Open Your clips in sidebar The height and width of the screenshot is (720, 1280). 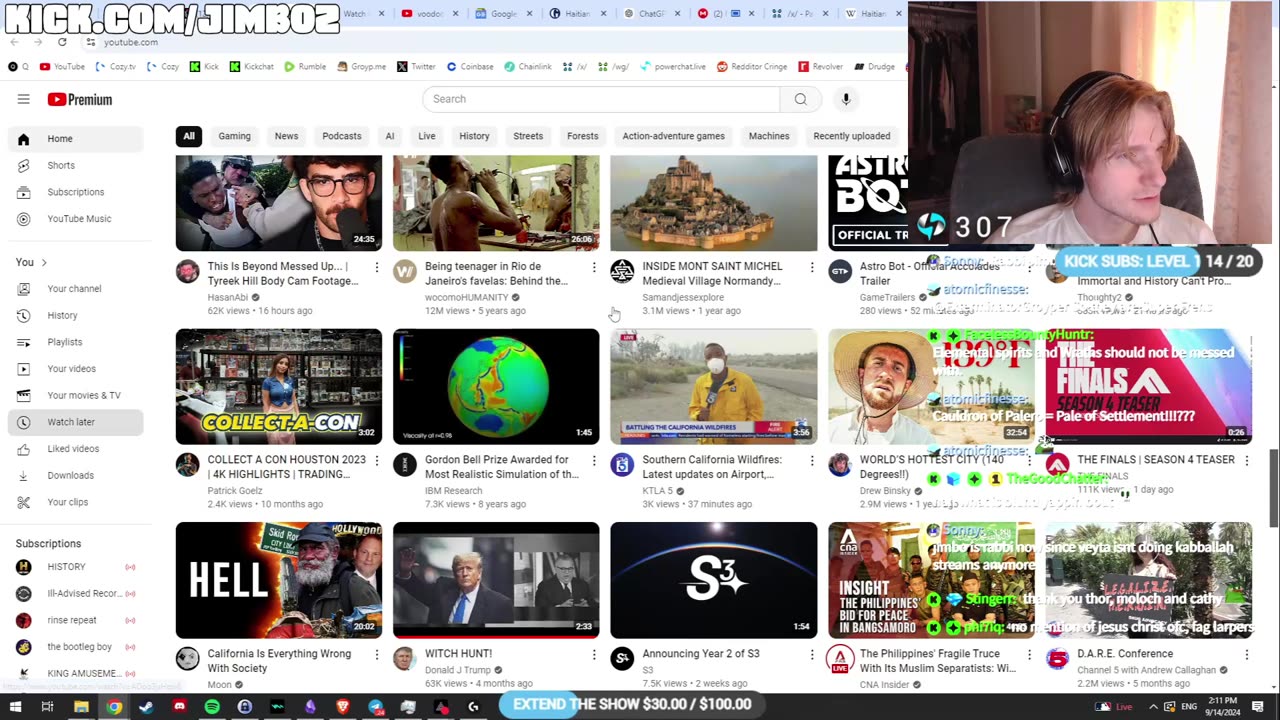tap(75, 502)
